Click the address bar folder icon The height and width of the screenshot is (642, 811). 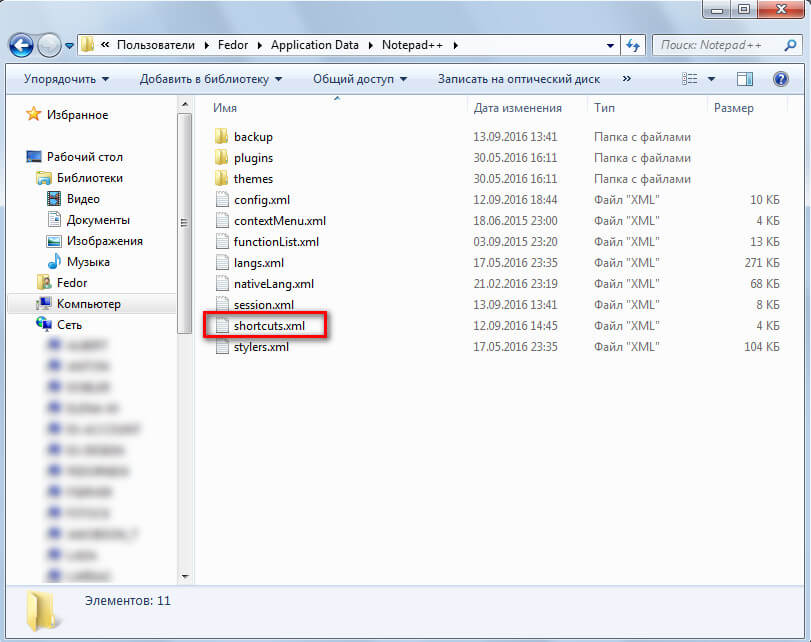point(87,44)
